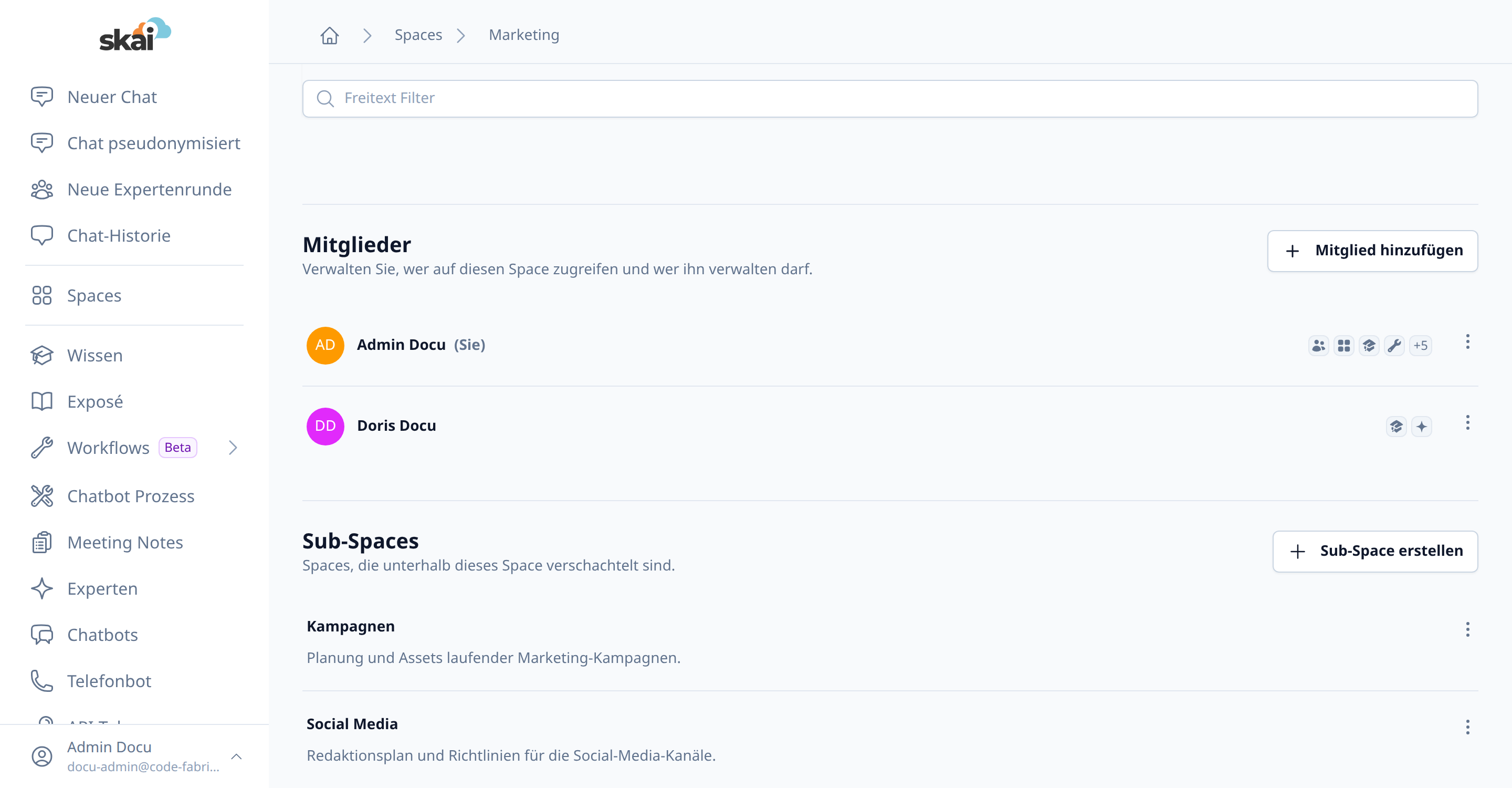Click Sub-Space erstellen button
This screenshot has width=1512, height=788.
tap(1374, 552)
